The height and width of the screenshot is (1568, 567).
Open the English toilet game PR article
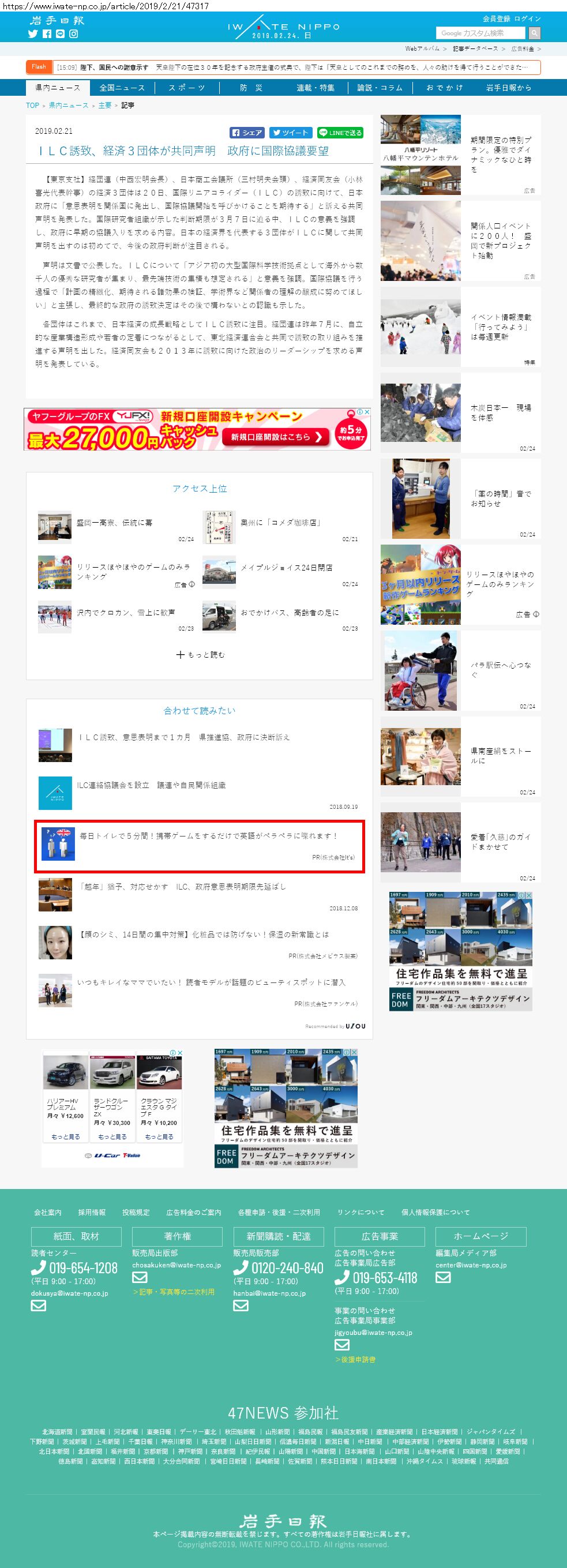pos(208,836)
